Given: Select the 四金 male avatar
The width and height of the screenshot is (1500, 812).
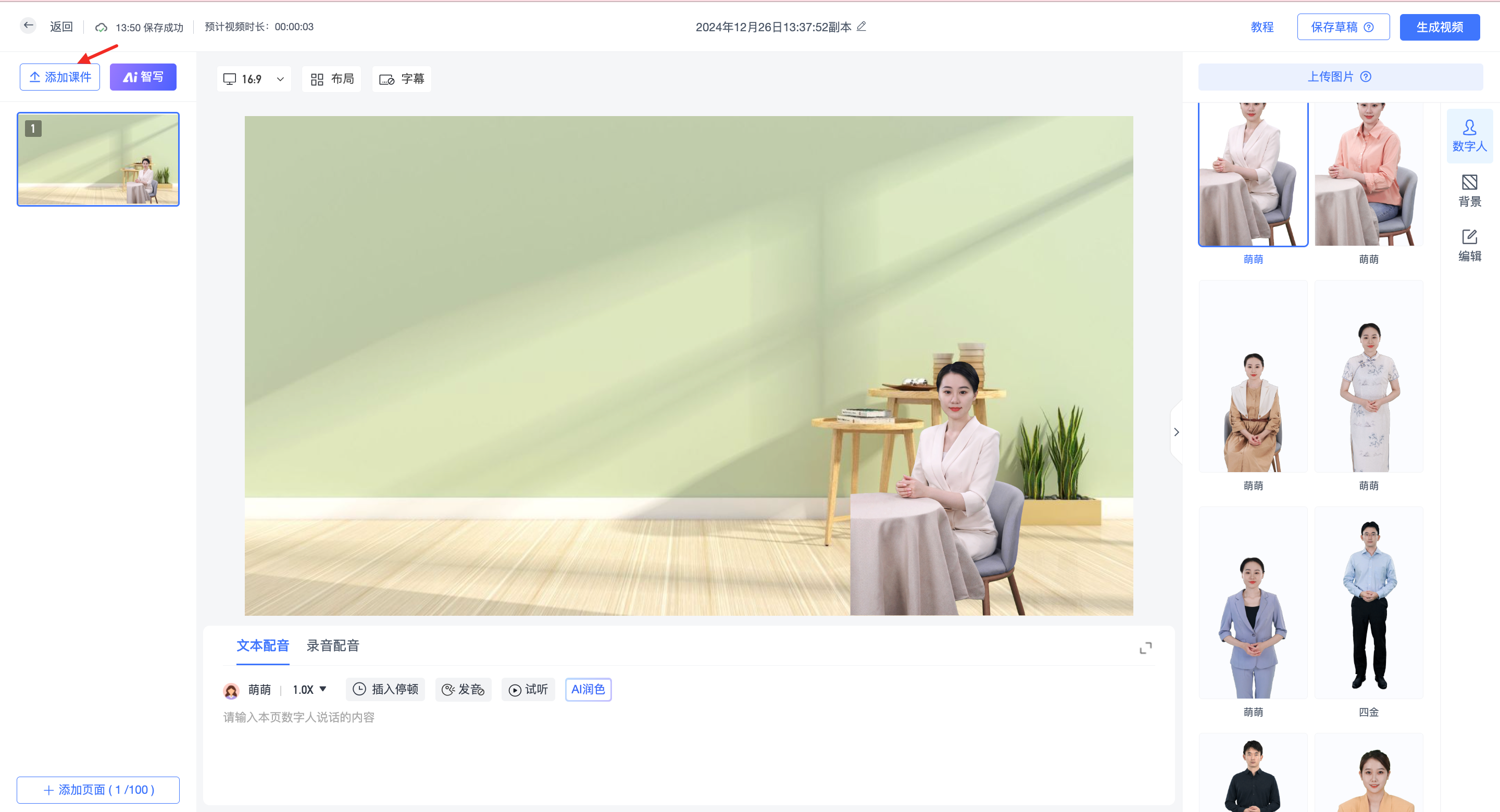Looking at the screenshot, I should pos(1369,603).
